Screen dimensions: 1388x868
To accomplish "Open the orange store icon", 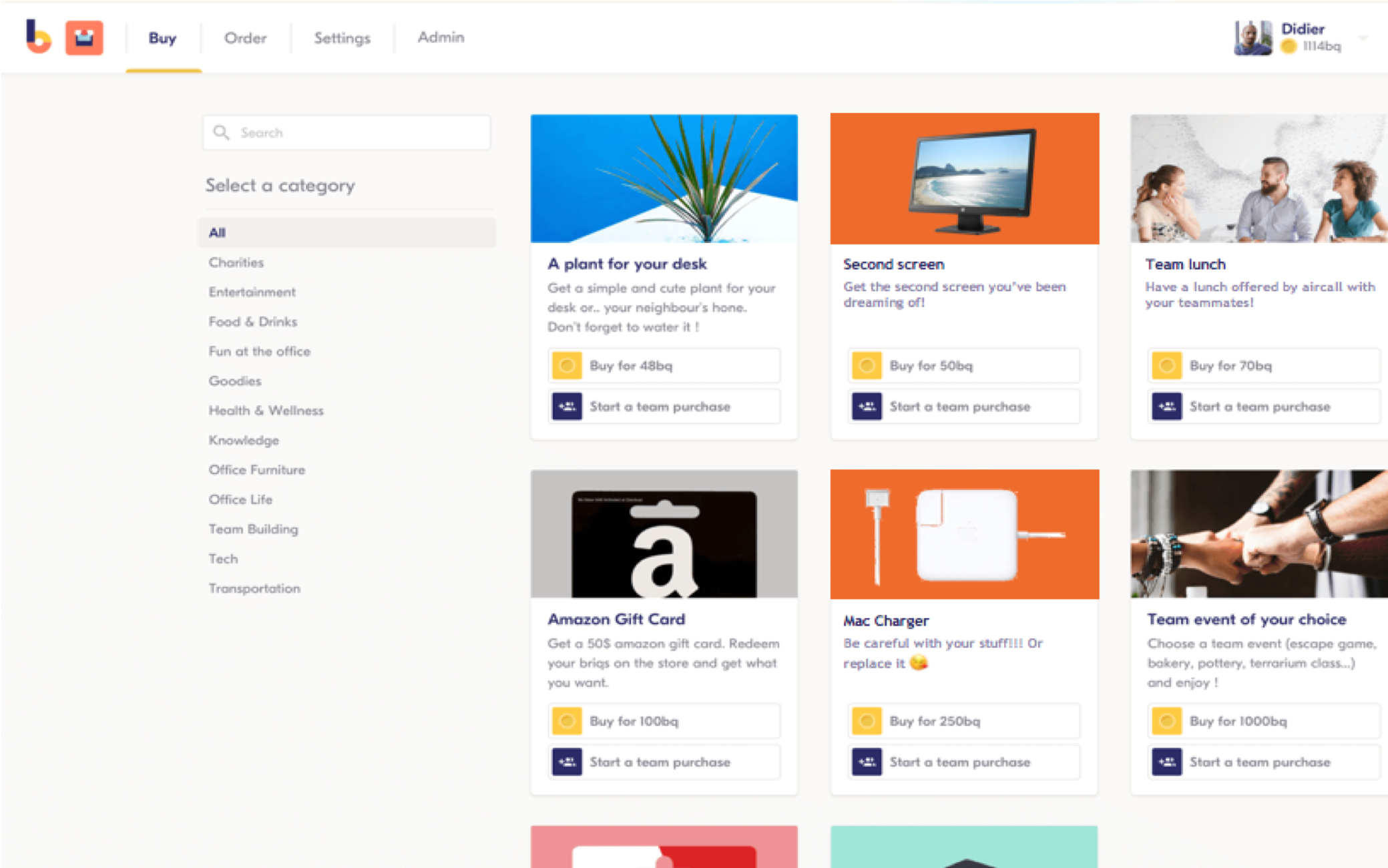I will (84, 38).
